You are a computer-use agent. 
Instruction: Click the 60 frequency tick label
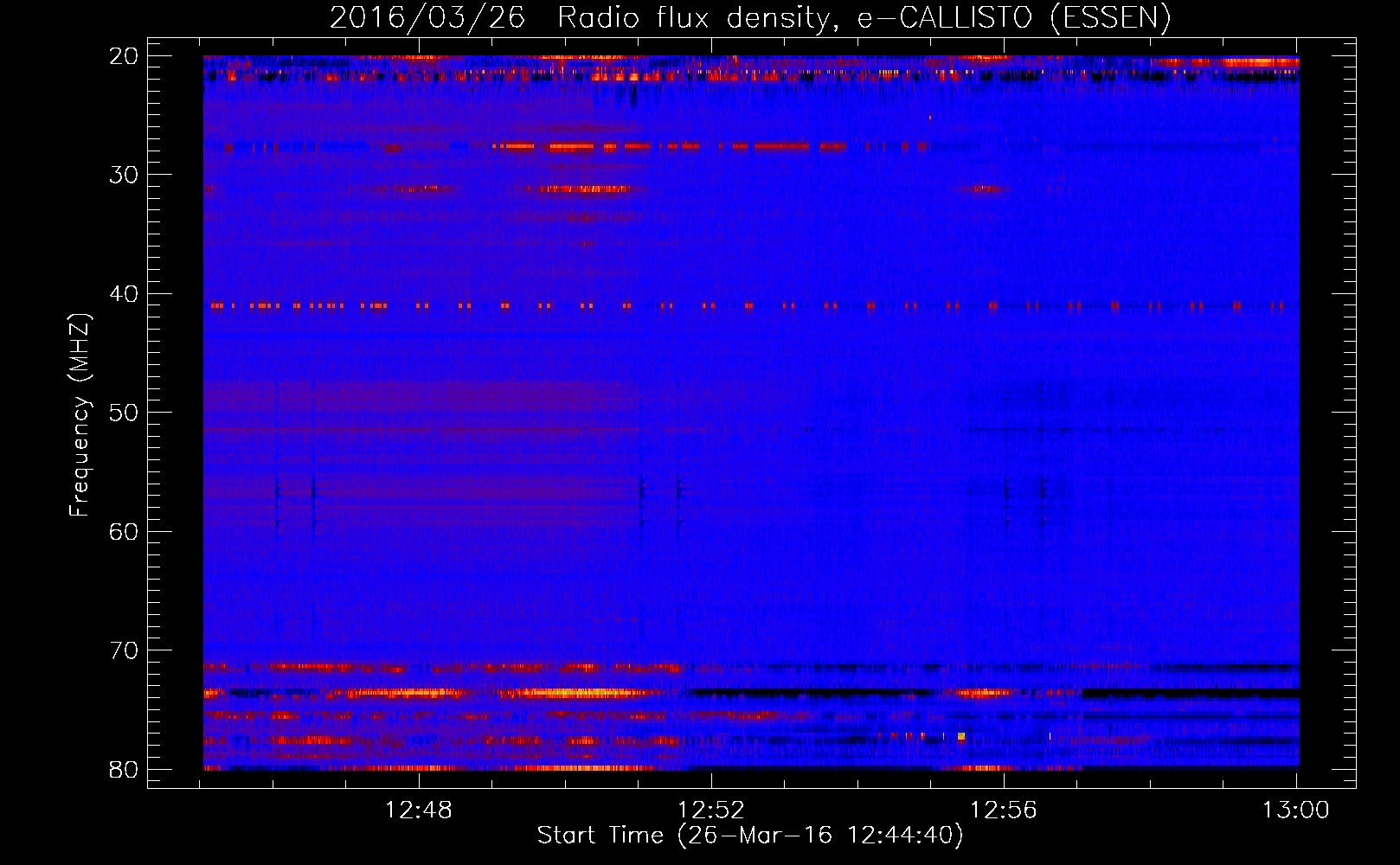pos(124,531)
